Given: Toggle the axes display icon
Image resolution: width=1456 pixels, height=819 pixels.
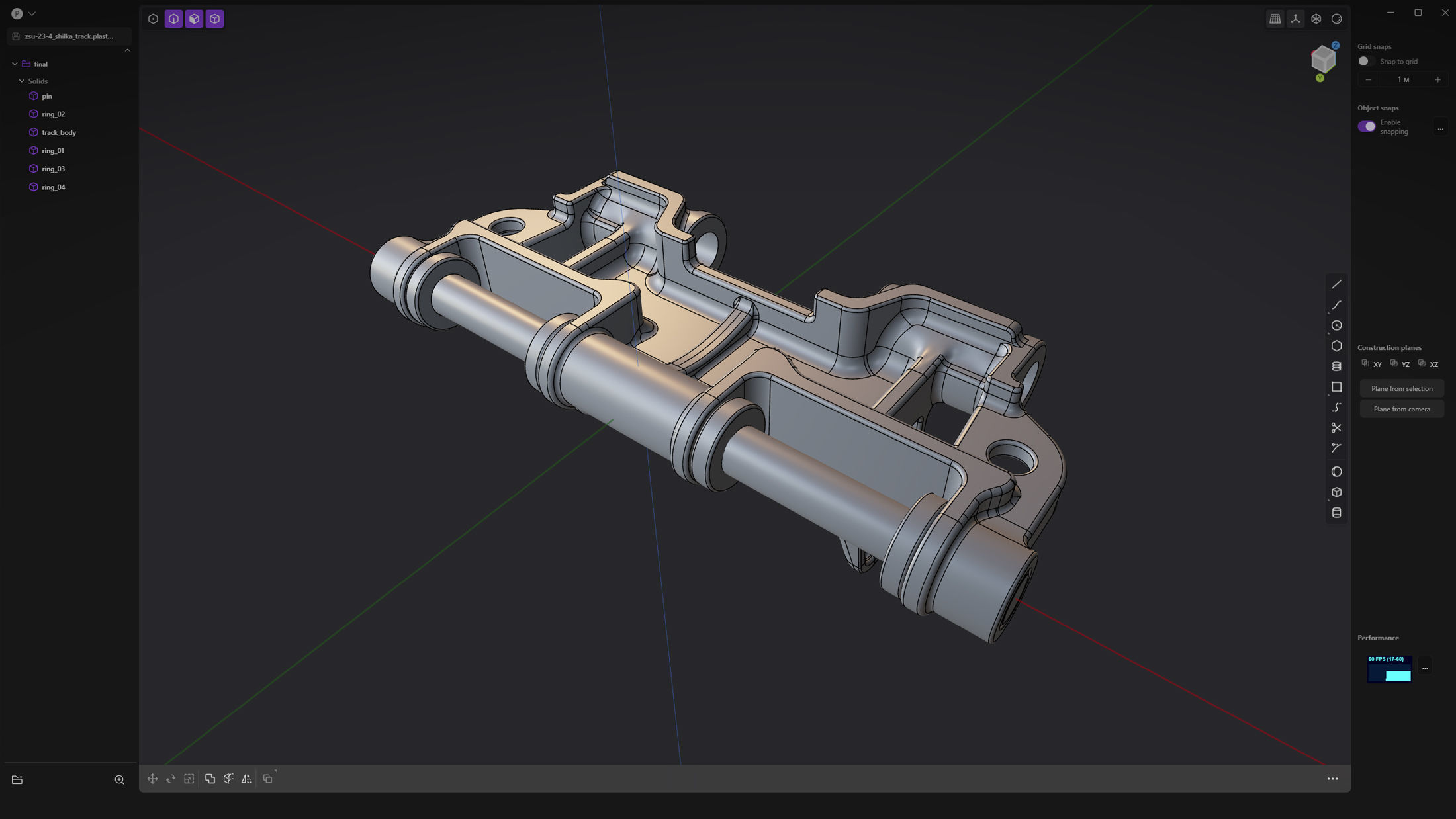Looking at the screenshot, I should [1295, 19].
